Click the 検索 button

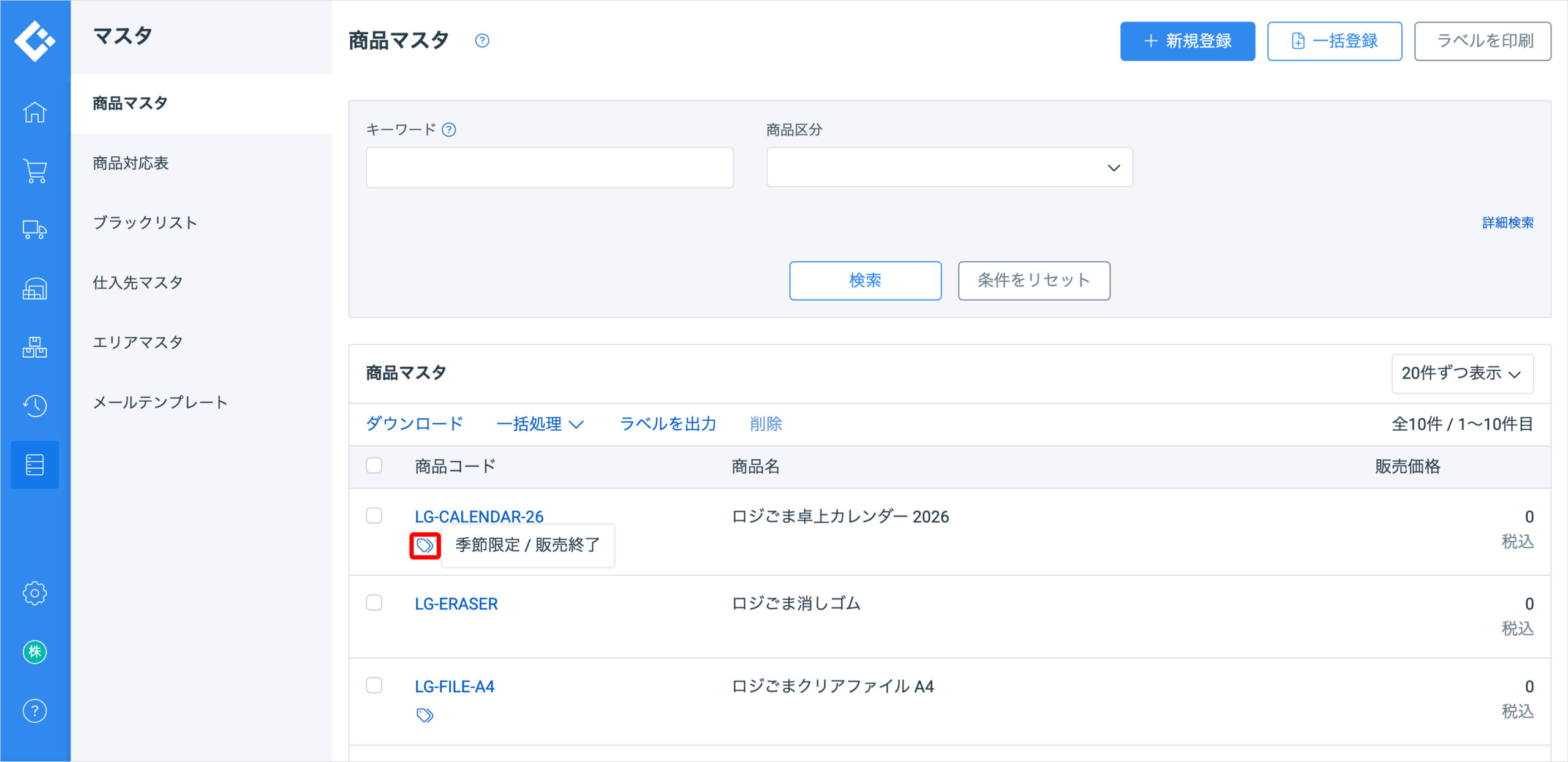click(x=865, y=281)
